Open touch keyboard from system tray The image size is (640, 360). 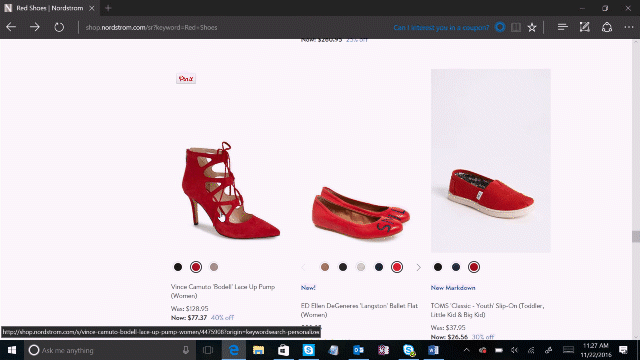tap(568, 350)
